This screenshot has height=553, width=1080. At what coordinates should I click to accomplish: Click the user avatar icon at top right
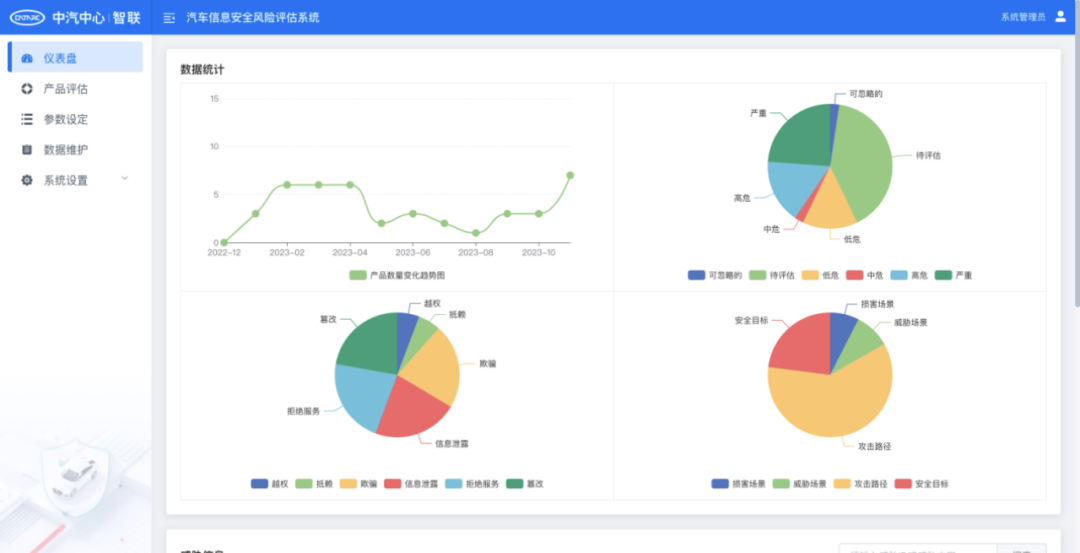coord(1060,17)
